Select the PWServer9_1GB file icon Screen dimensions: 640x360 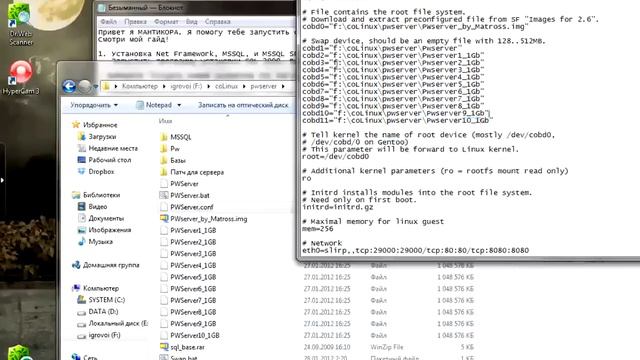click(164, 324)
